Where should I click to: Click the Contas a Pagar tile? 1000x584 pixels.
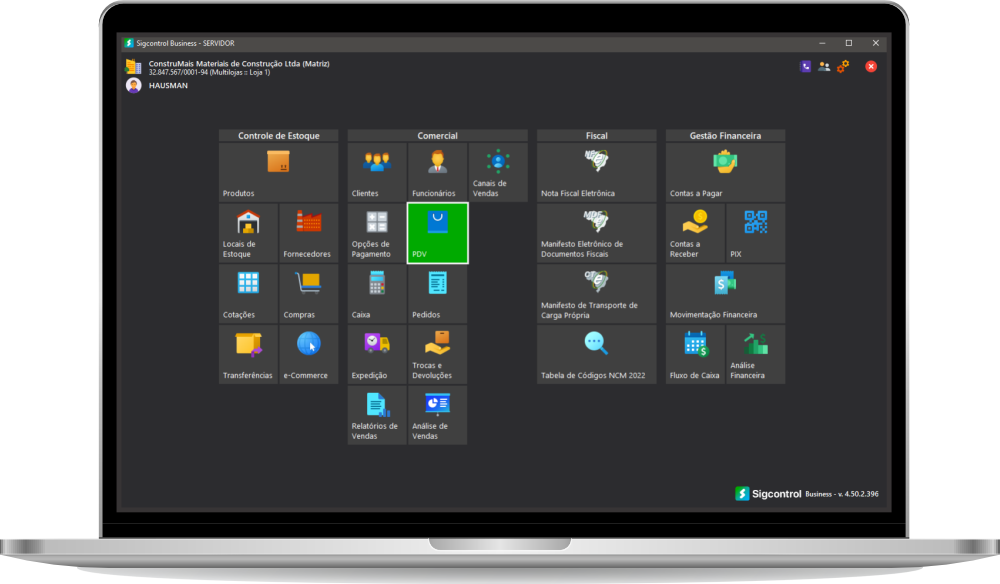pyautogui.click(x=725, y=172)
